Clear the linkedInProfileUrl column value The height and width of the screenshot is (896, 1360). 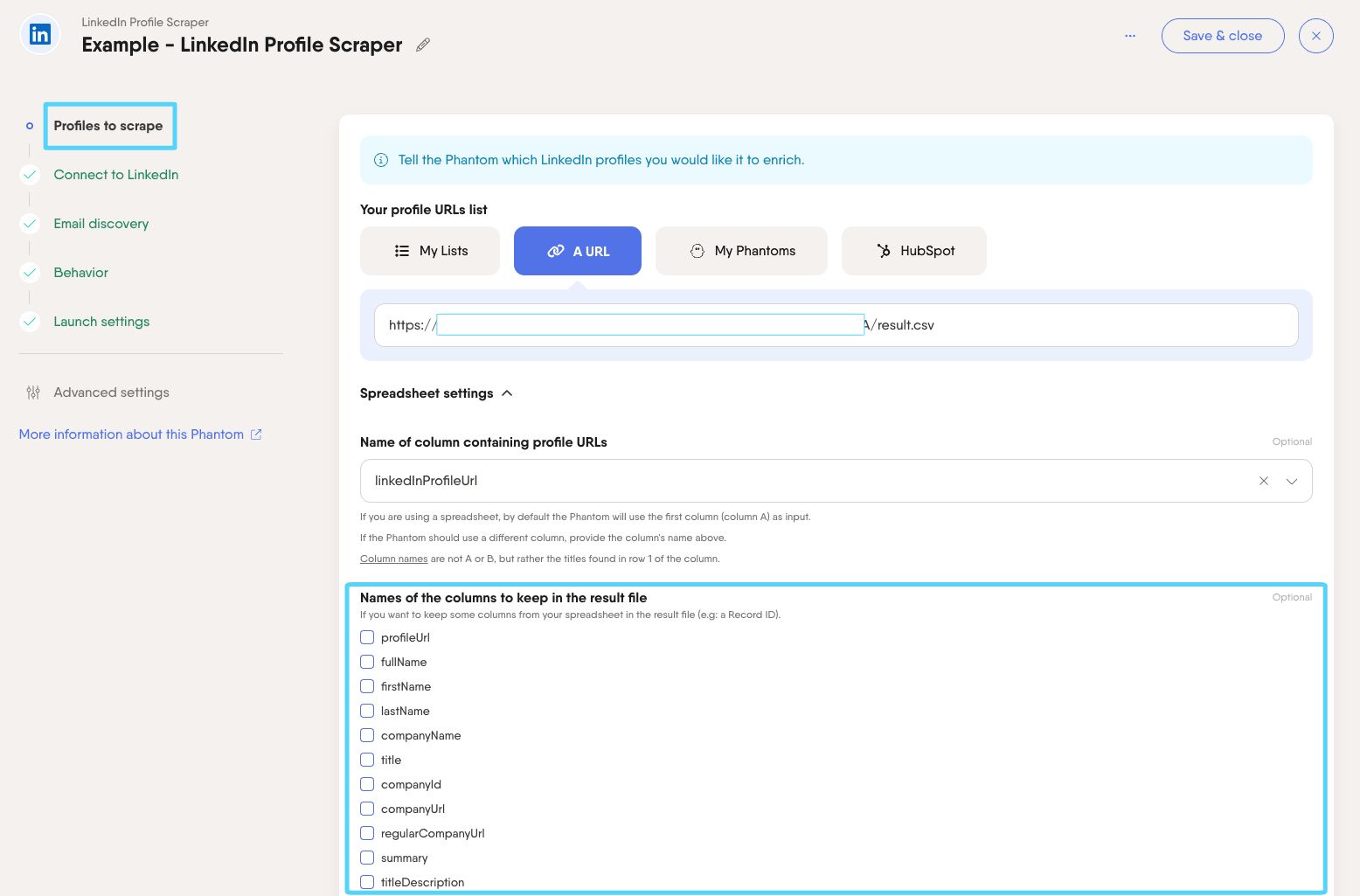pos(1264,481)
